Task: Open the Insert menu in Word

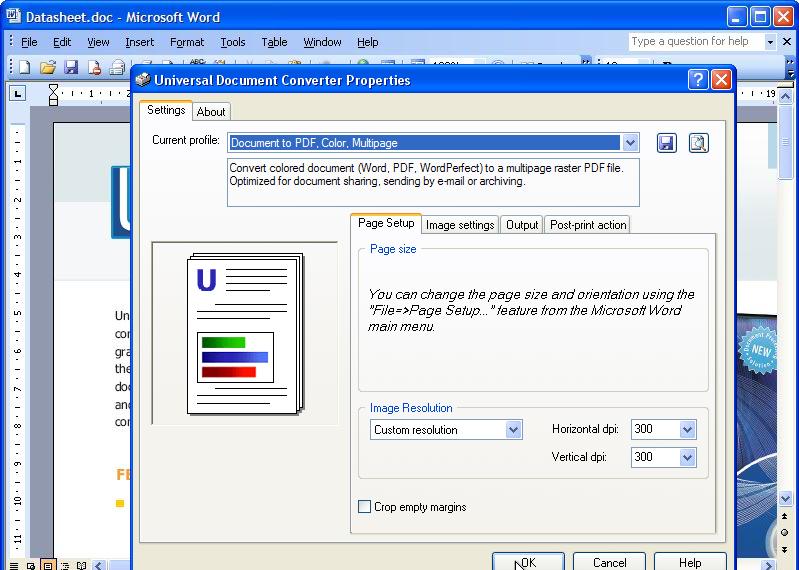Action: (140, 42)
